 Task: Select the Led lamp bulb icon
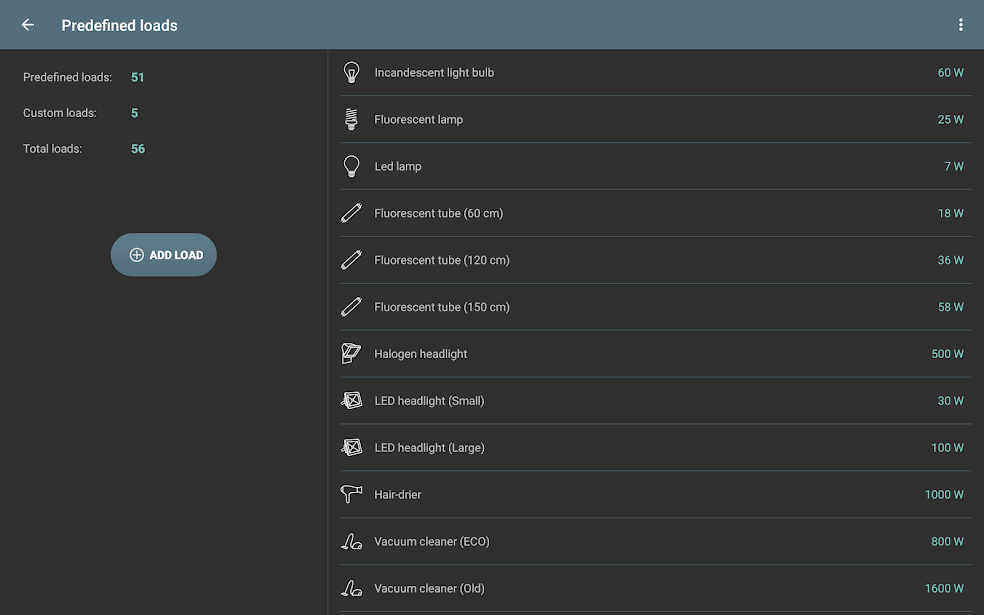coord(351,166)
